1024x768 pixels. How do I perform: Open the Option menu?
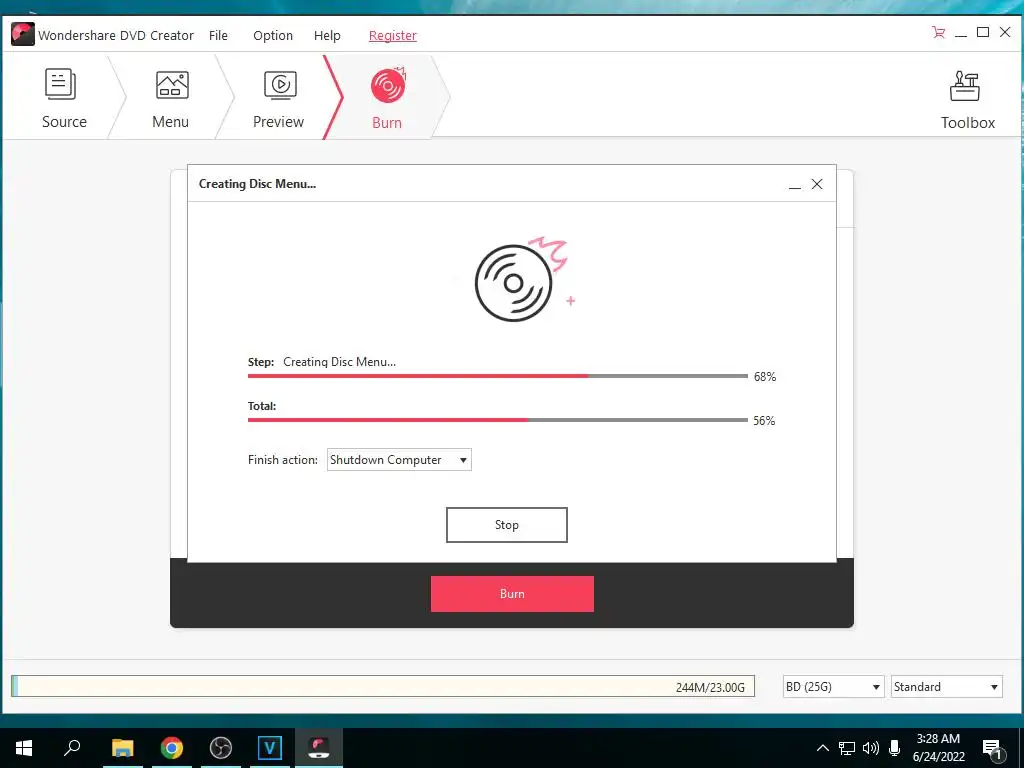[x=273, y=35]
